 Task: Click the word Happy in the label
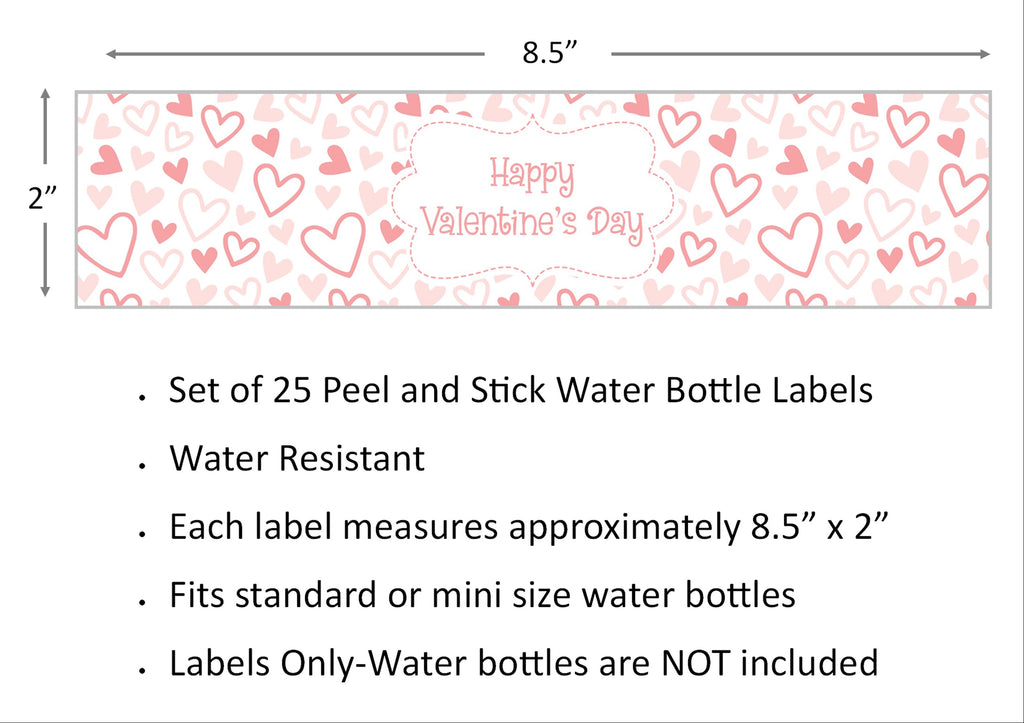532,176
